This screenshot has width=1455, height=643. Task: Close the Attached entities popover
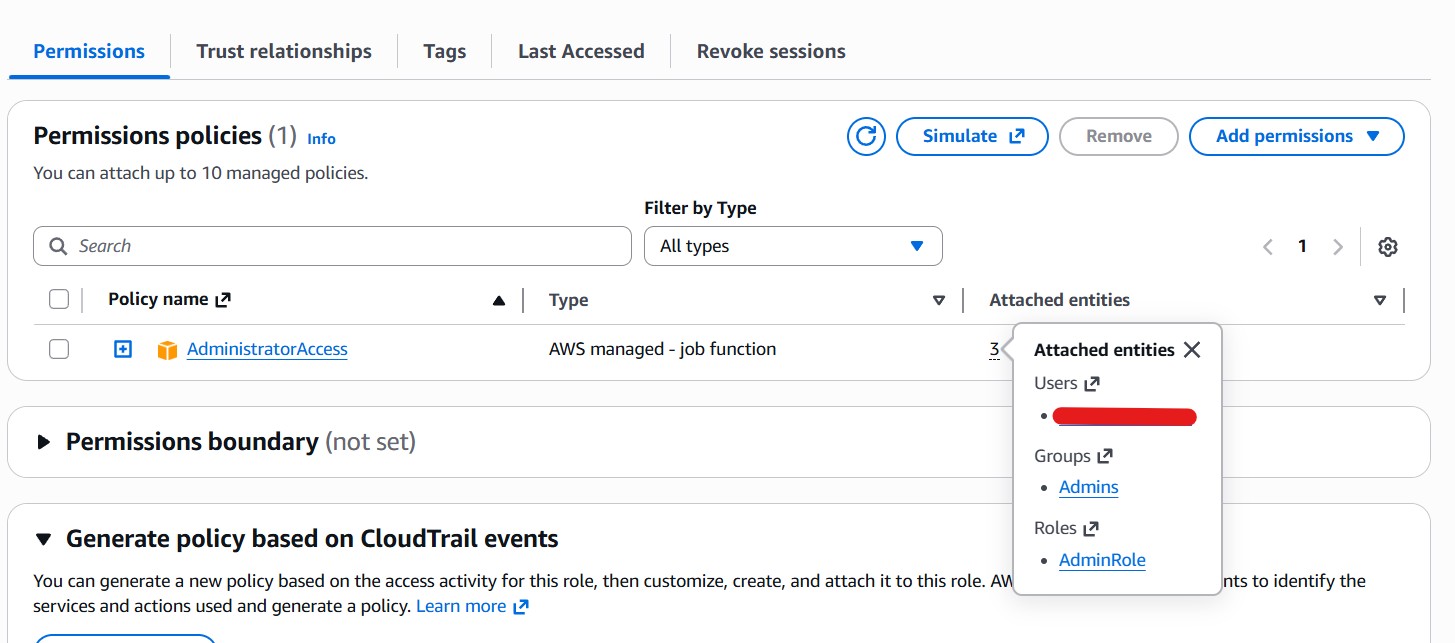[1191, 349]
